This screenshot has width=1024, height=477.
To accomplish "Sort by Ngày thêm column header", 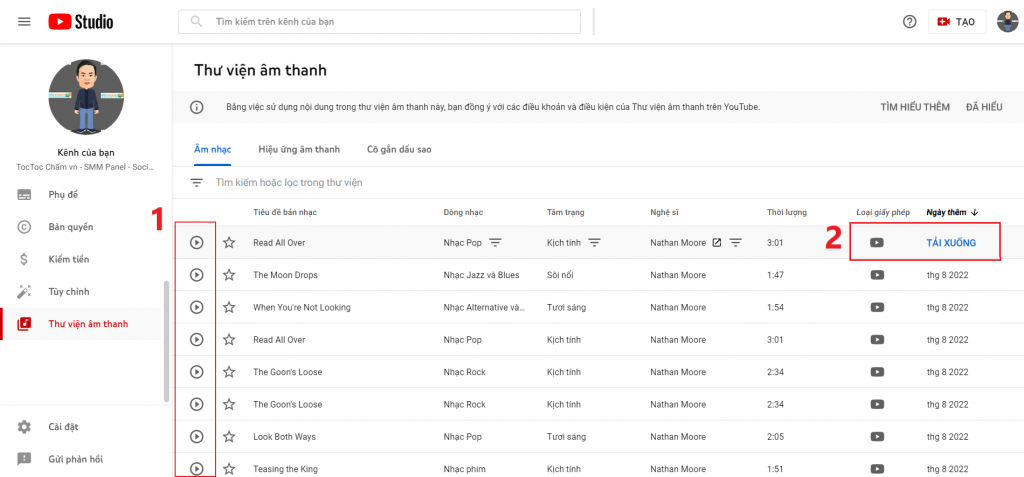I will (x=951, y=212).
